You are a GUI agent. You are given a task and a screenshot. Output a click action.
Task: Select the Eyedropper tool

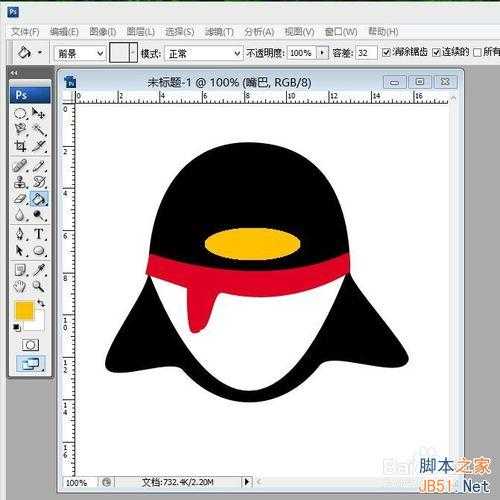pyautogui.click(x=39, y=270)
